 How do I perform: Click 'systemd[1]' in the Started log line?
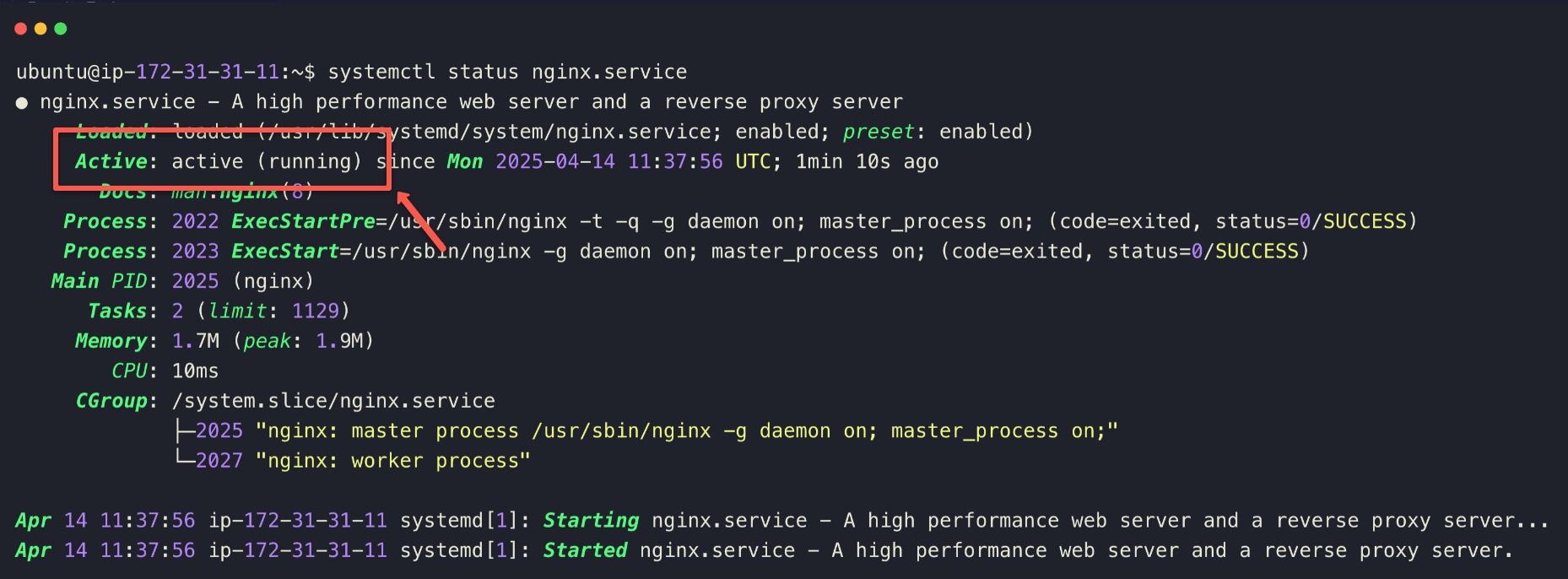pyautogui.click(x=459, y=550)
